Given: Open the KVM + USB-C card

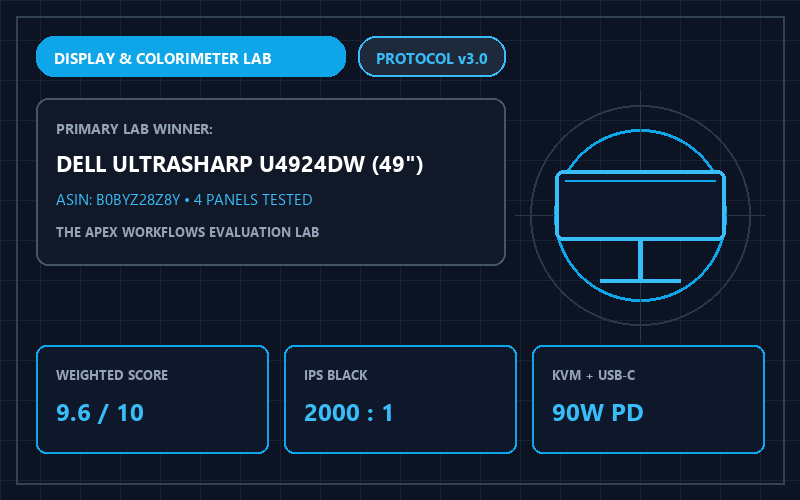Looking at the screenshot, I should click(x=648, y=399).
